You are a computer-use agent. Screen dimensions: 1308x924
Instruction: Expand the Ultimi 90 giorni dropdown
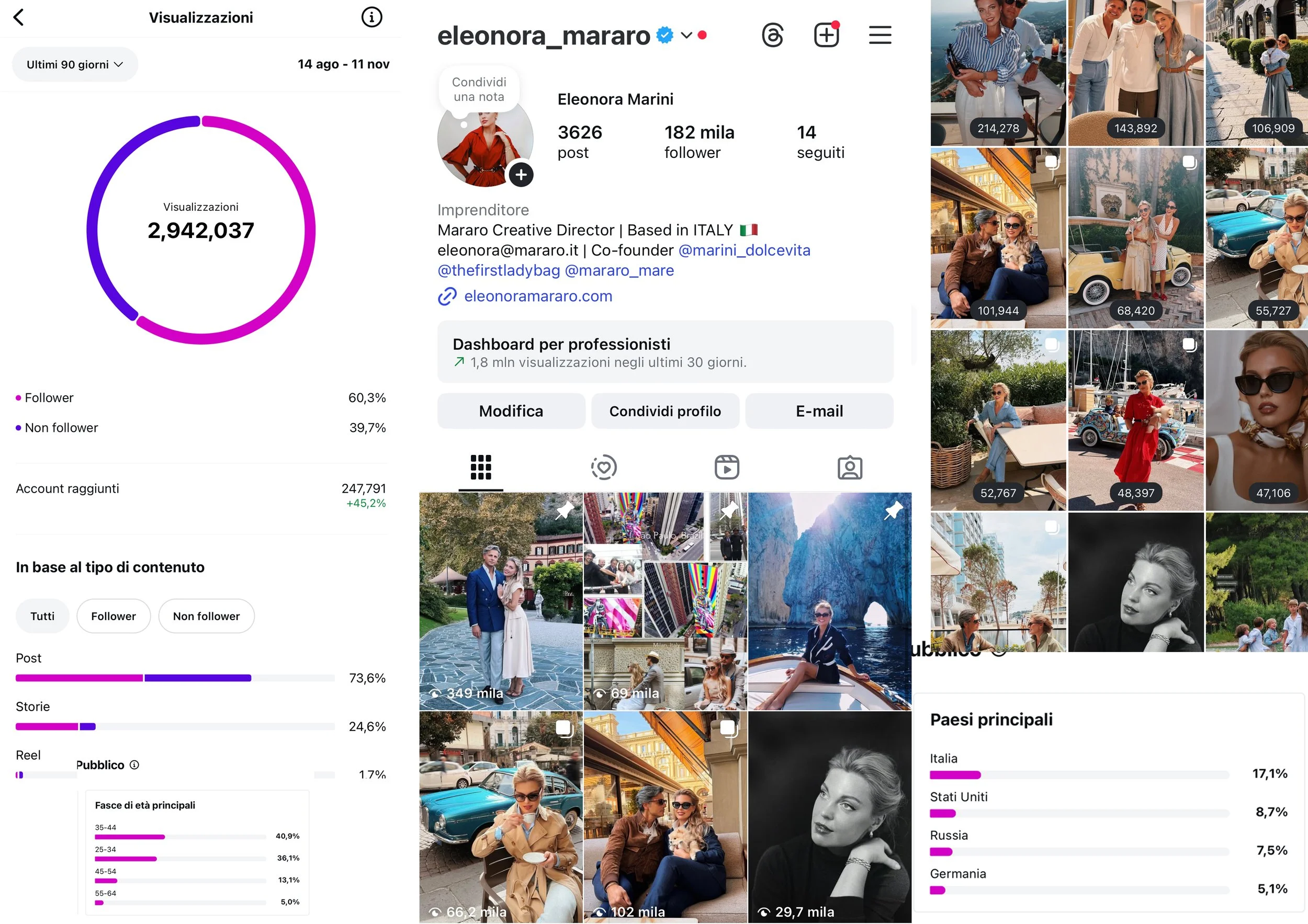(x=75, y=64)
